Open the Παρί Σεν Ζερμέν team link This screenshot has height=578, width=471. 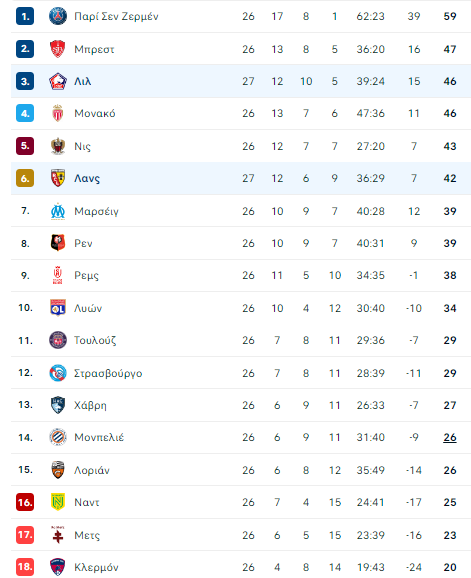coord(116,17)
